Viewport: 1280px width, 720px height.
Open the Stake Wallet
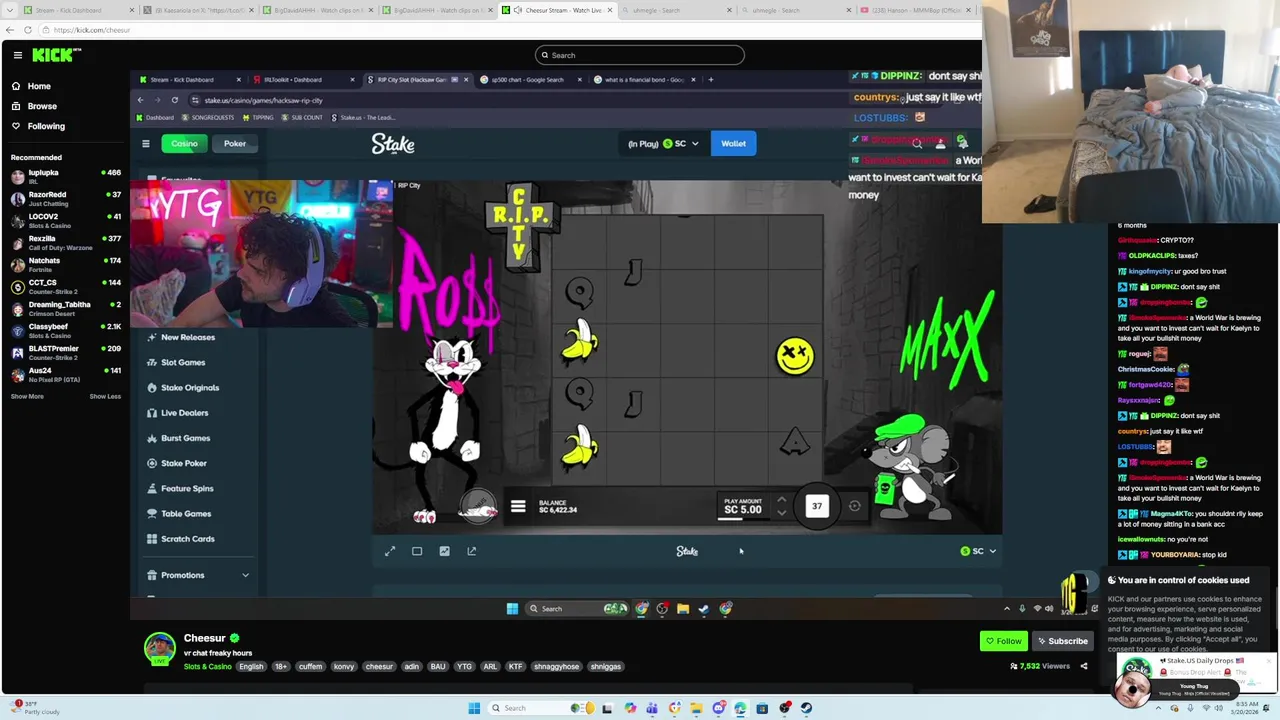(x=733, y=144)
